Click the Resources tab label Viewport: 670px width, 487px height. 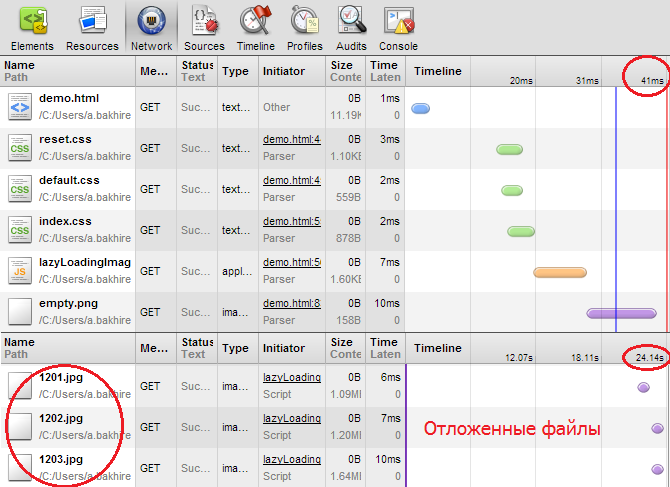point(92,46)
